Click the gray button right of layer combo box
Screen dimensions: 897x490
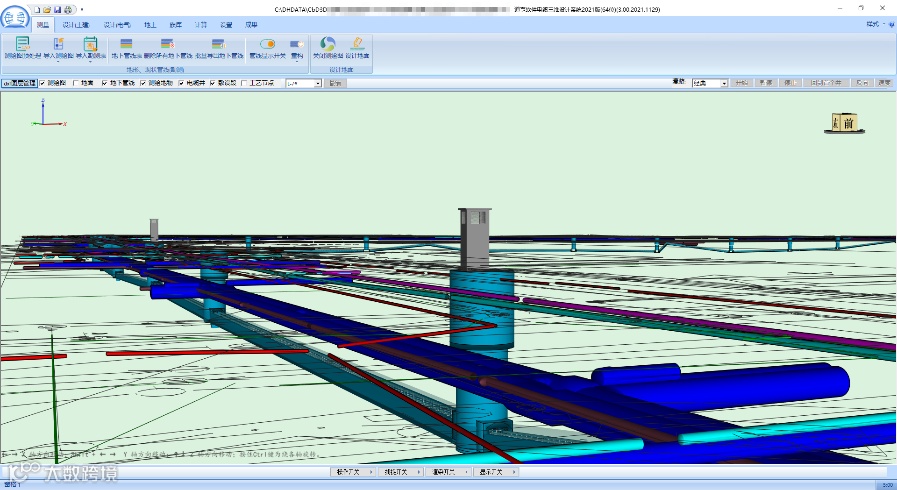(x=335, y=83)
